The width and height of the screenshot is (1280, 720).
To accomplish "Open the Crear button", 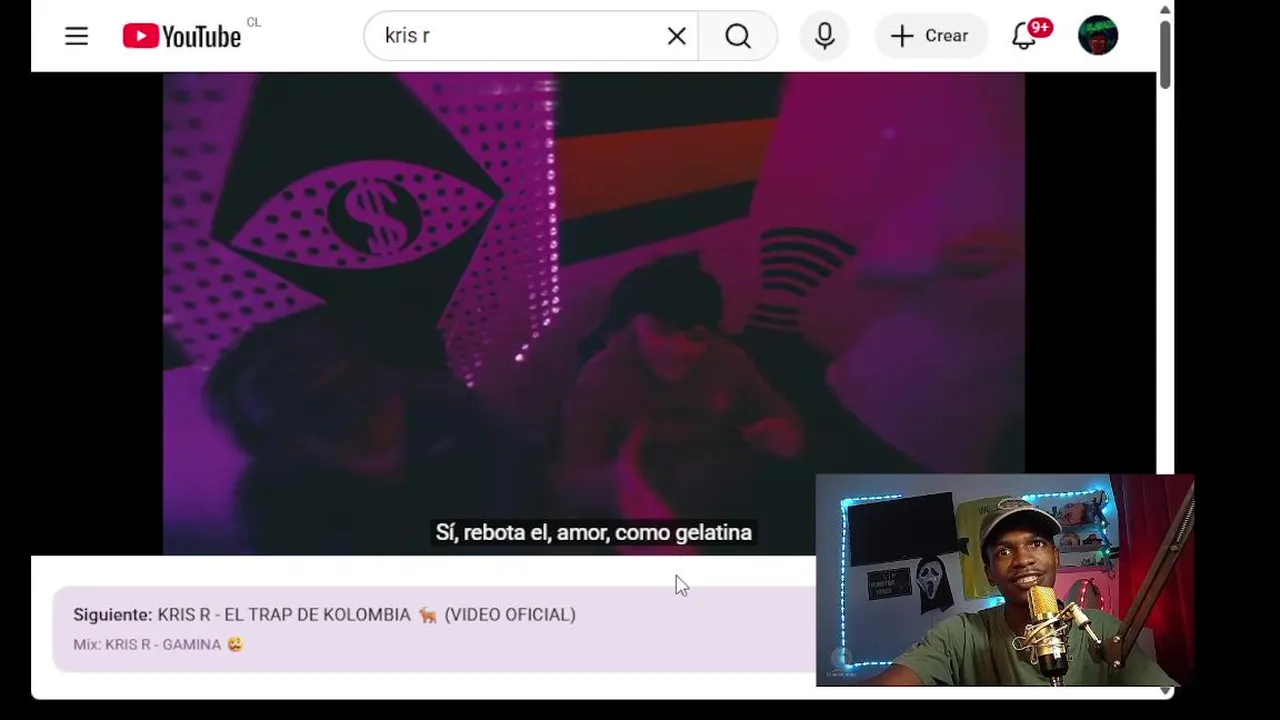I will click(x=929, y=36).
